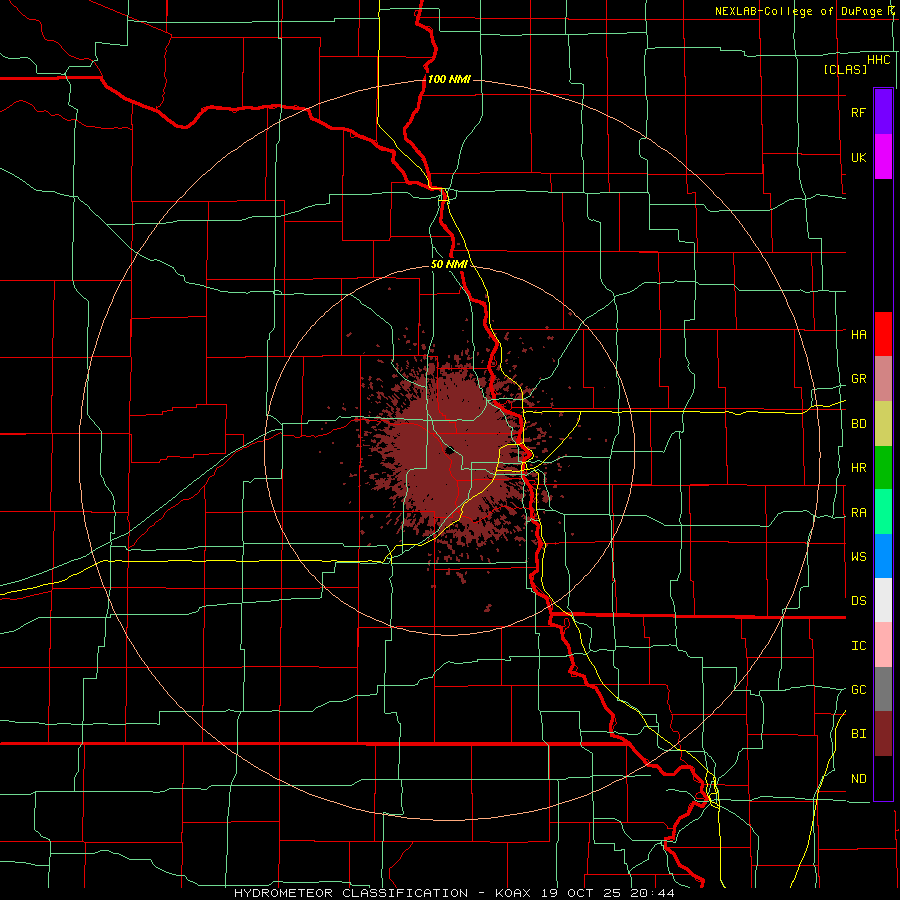Click the RA mint-green legend swatch
The image size is (900, 900).
pos(883,512)
